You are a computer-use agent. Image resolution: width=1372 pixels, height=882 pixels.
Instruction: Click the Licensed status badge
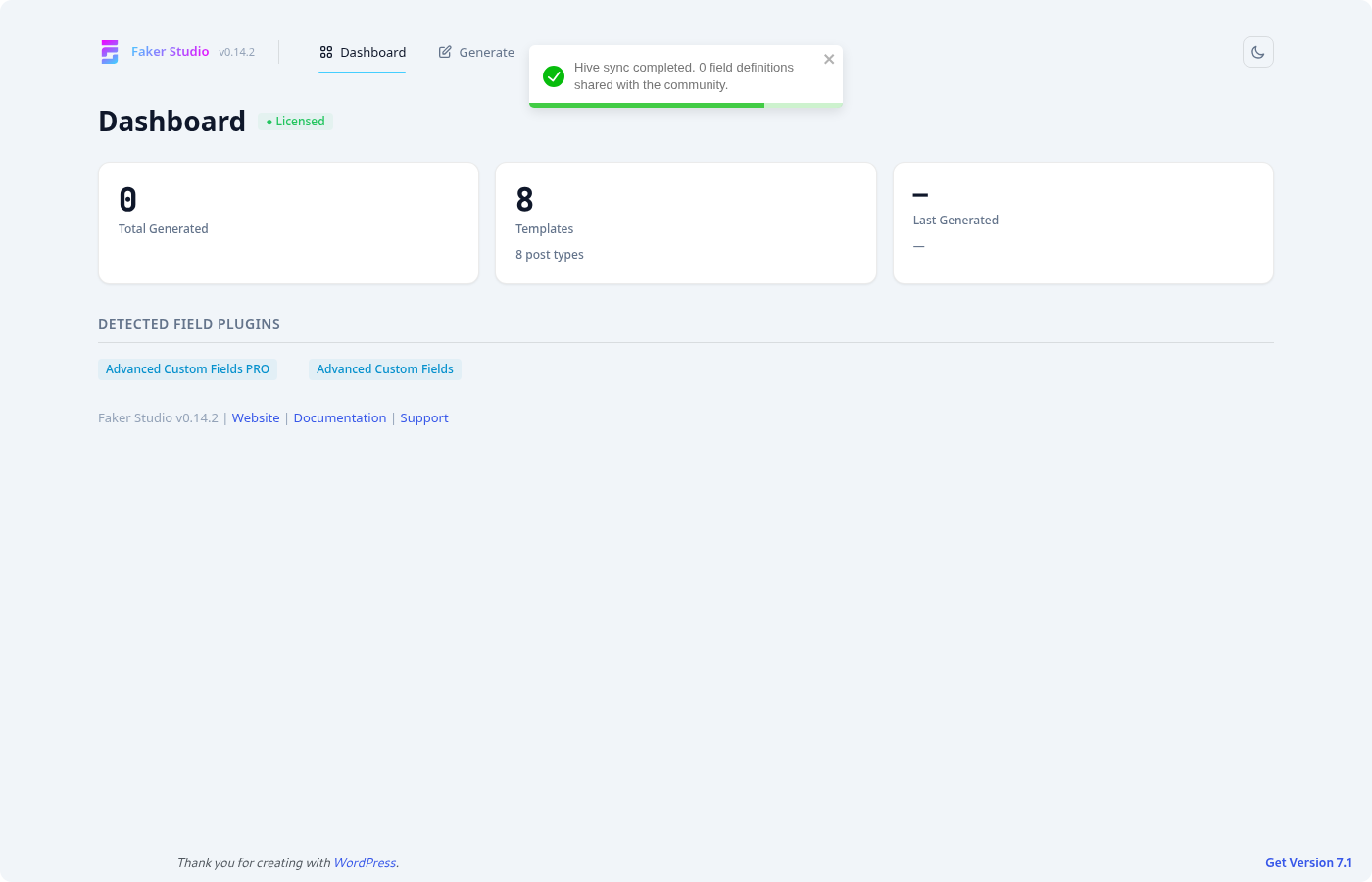[x=295, y=122]
